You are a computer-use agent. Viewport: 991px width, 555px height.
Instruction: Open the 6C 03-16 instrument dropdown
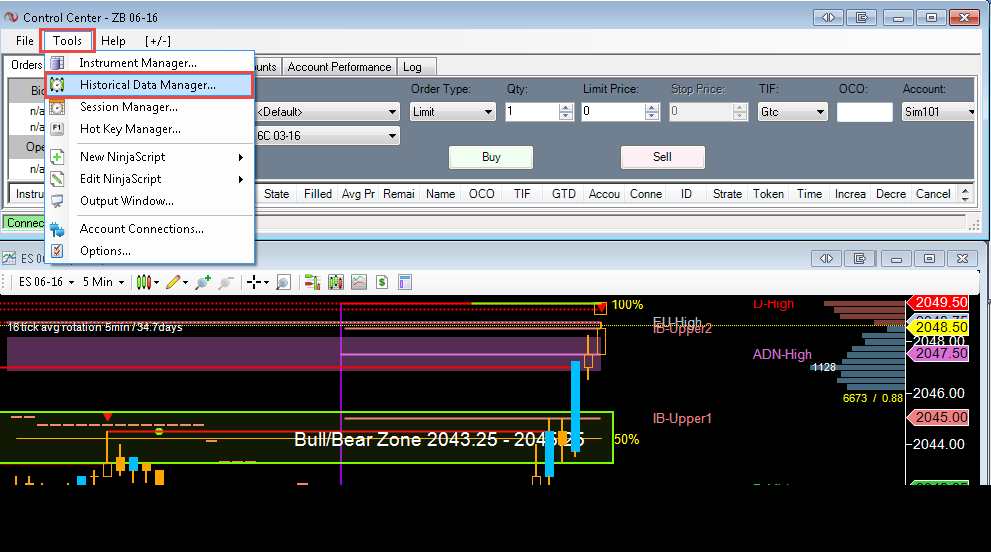click(327, 136)
